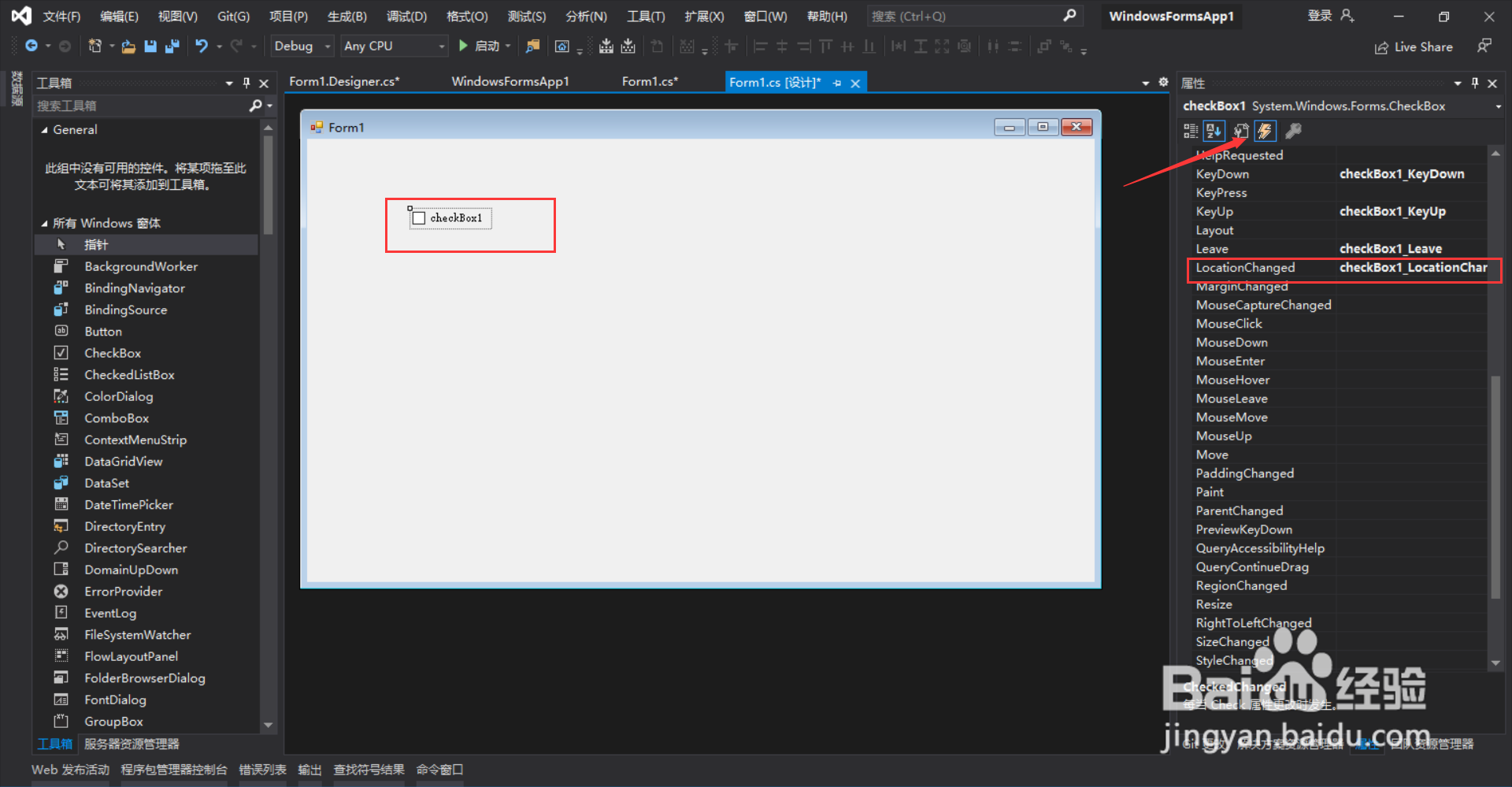This screenshot has height=787, width=1512.
Task: Click the 登录 sign-in link
Action: pyautogui.click(x=1320, y=16)
